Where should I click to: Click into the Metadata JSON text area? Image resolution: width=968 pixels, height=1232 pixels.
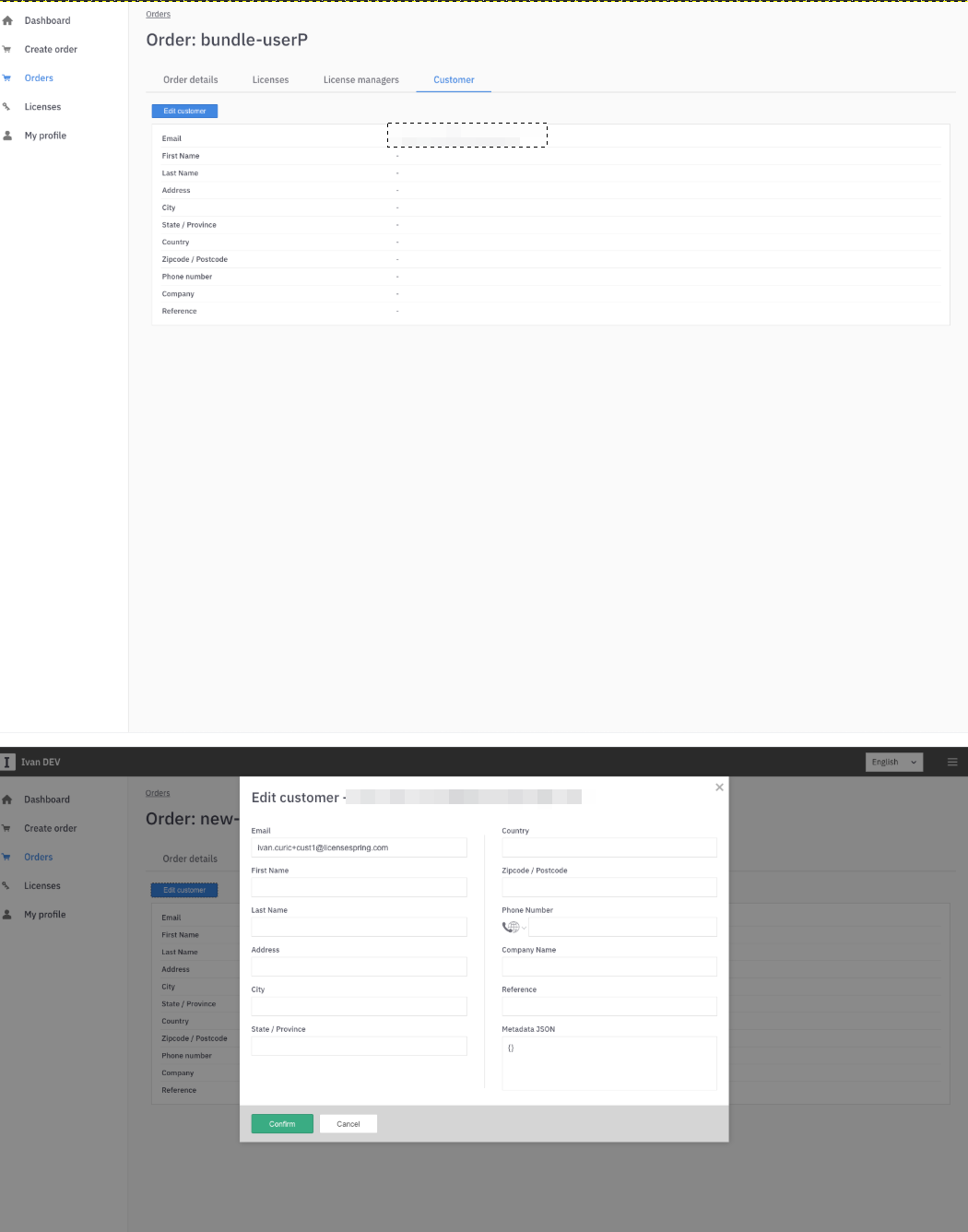click(x=608, y=1063)
